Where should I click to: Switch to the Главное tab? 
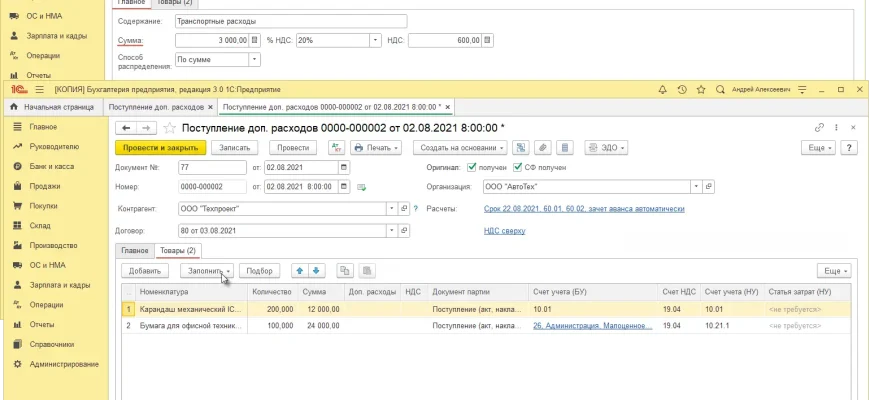(x=135, y=250)
